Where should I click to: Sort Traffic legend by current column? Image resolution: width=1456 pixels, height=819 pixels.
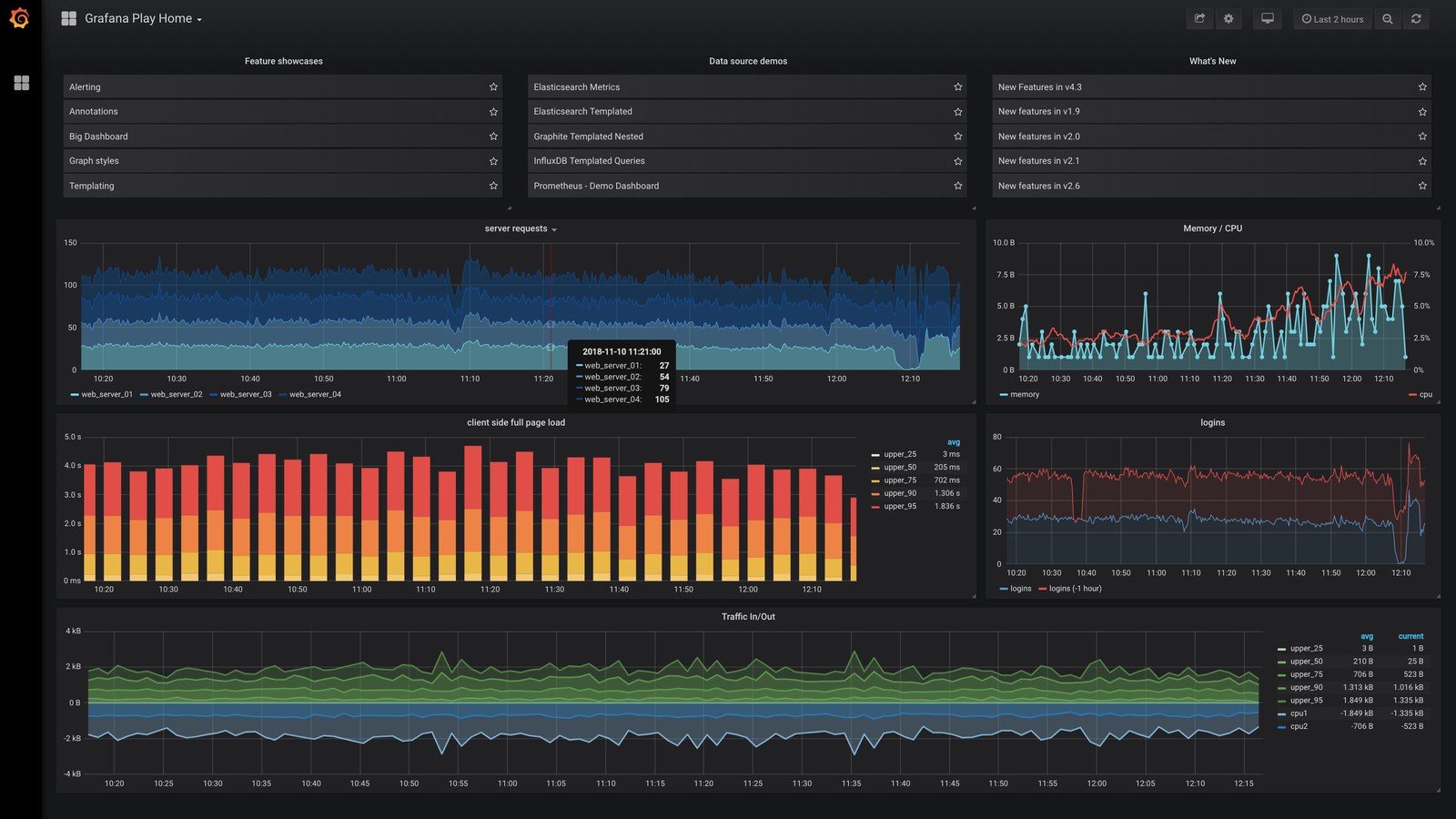[x=1410, y=636]
